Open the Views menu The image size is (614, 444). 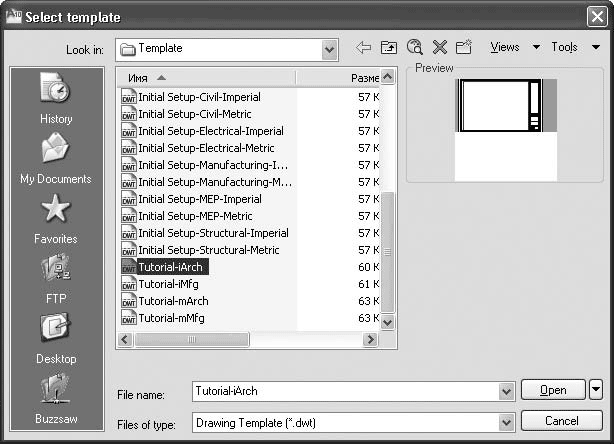pos(514,48)
